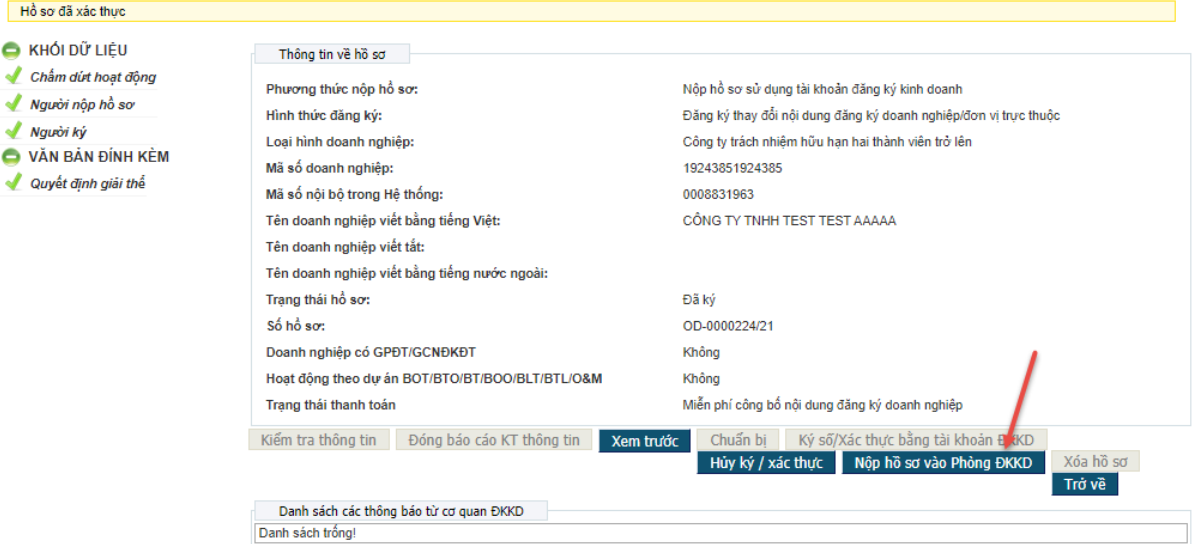
Task: Click the Hình thức đăng ký label
Action: 323,116
